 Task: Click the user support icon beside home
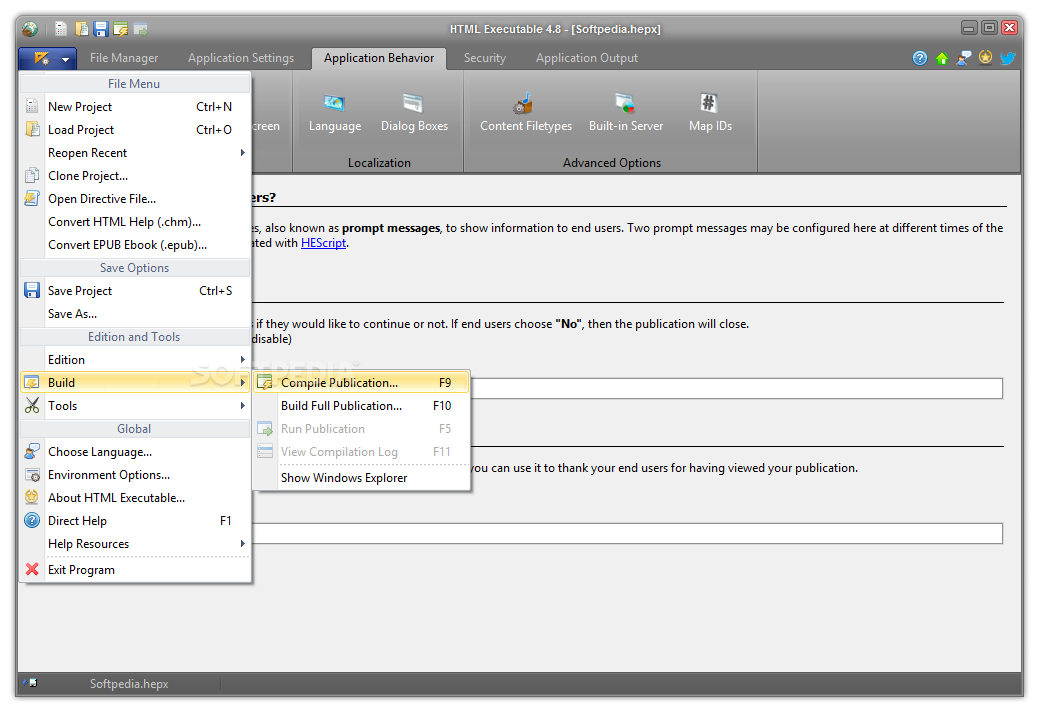coord(963,58)
